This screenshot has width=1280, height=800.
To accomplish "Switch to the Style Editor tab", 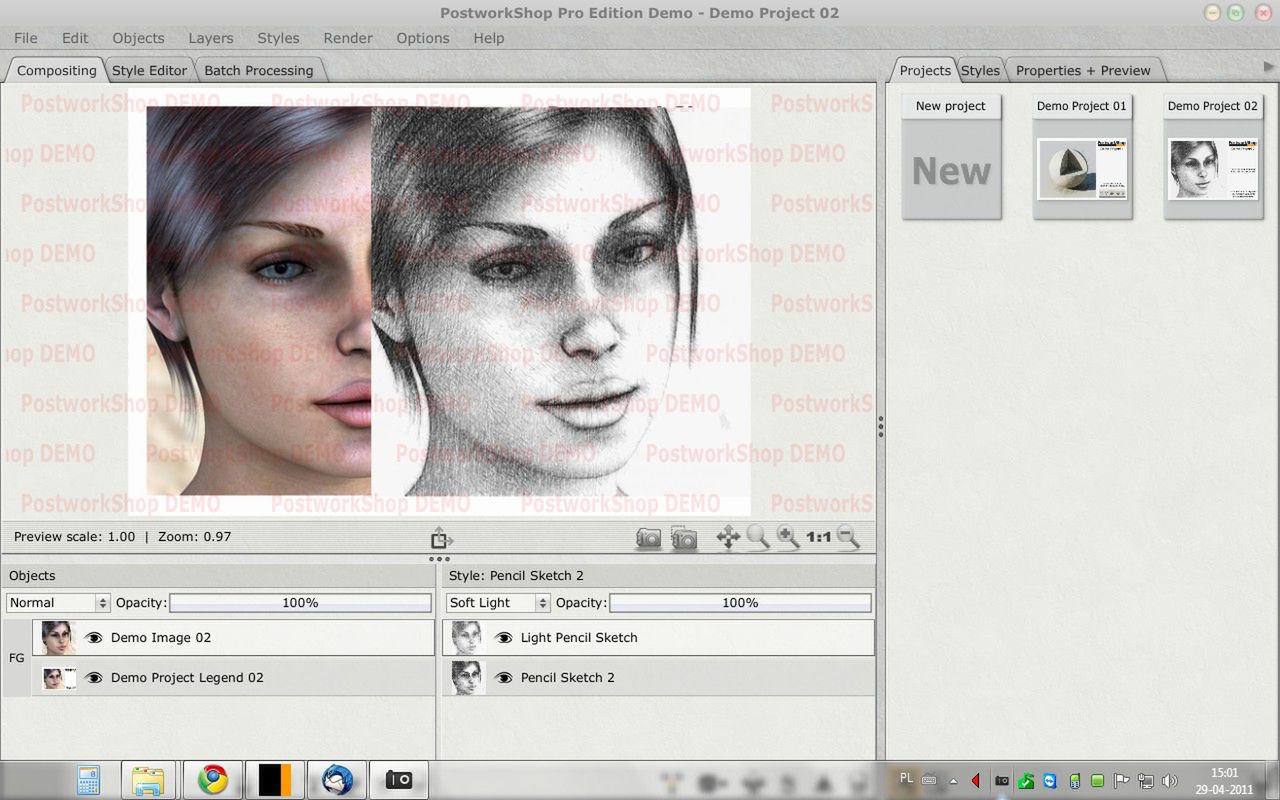I will pyautogui.click(x=149, y=70).
